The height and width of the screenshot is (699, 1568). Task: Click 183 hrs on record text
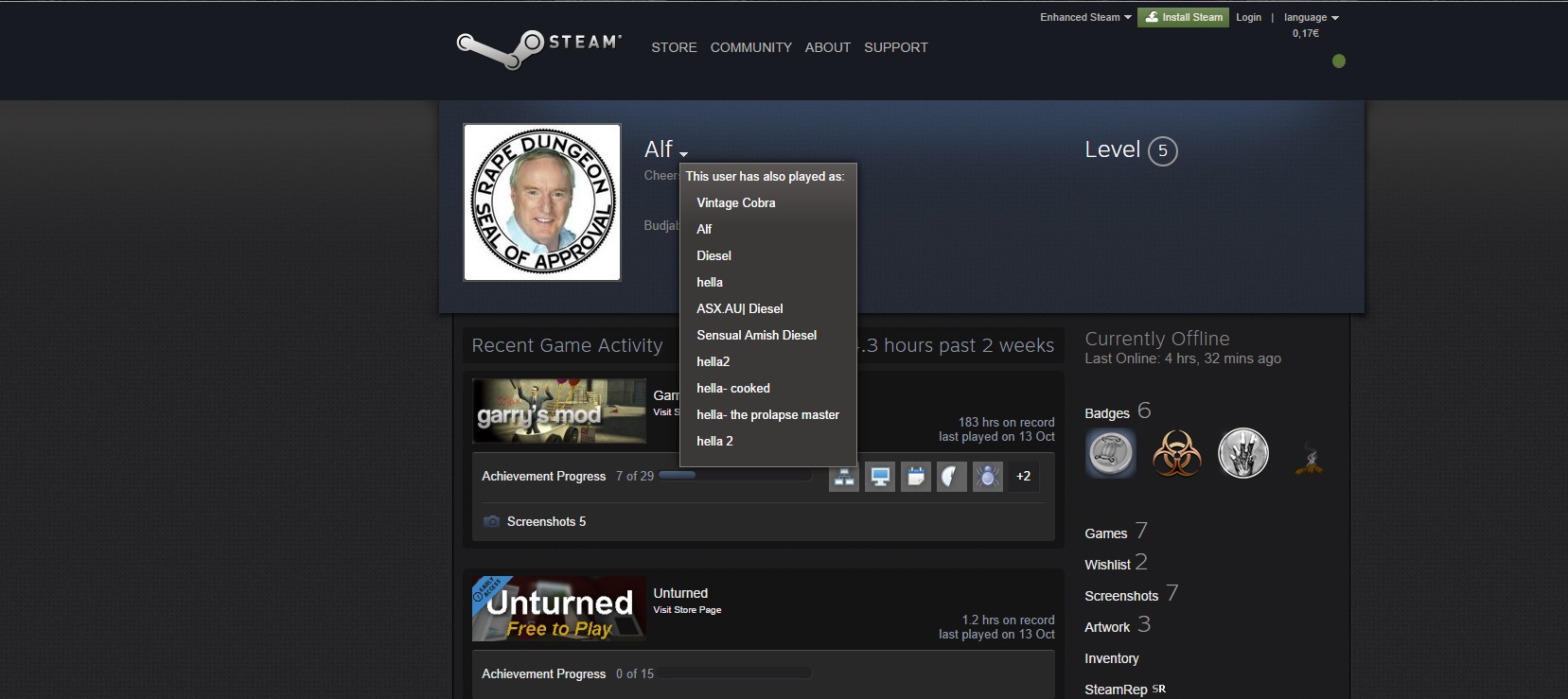(1006, 423)
